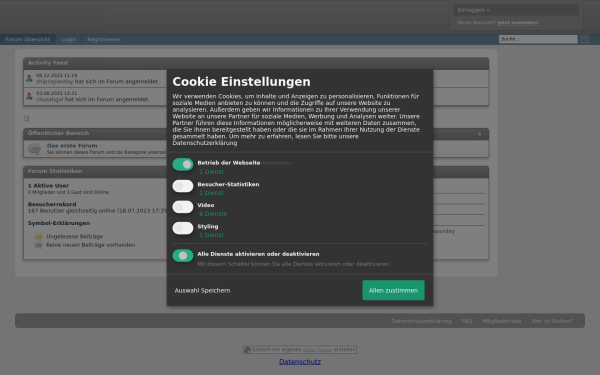This screenshot has width=600, height=375.
Task: Click user icon beside shiprapanday entry
Action: 29,78
